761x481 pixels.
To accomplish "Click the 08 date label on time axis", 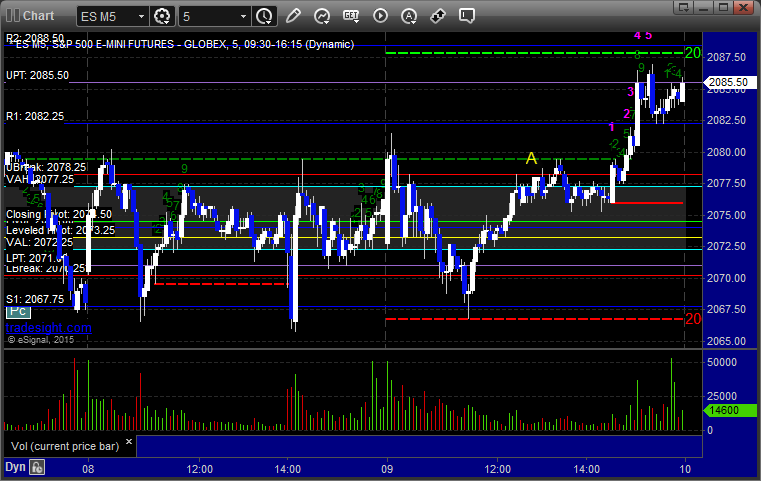I will pyautogui.click(x=88, y=469).
